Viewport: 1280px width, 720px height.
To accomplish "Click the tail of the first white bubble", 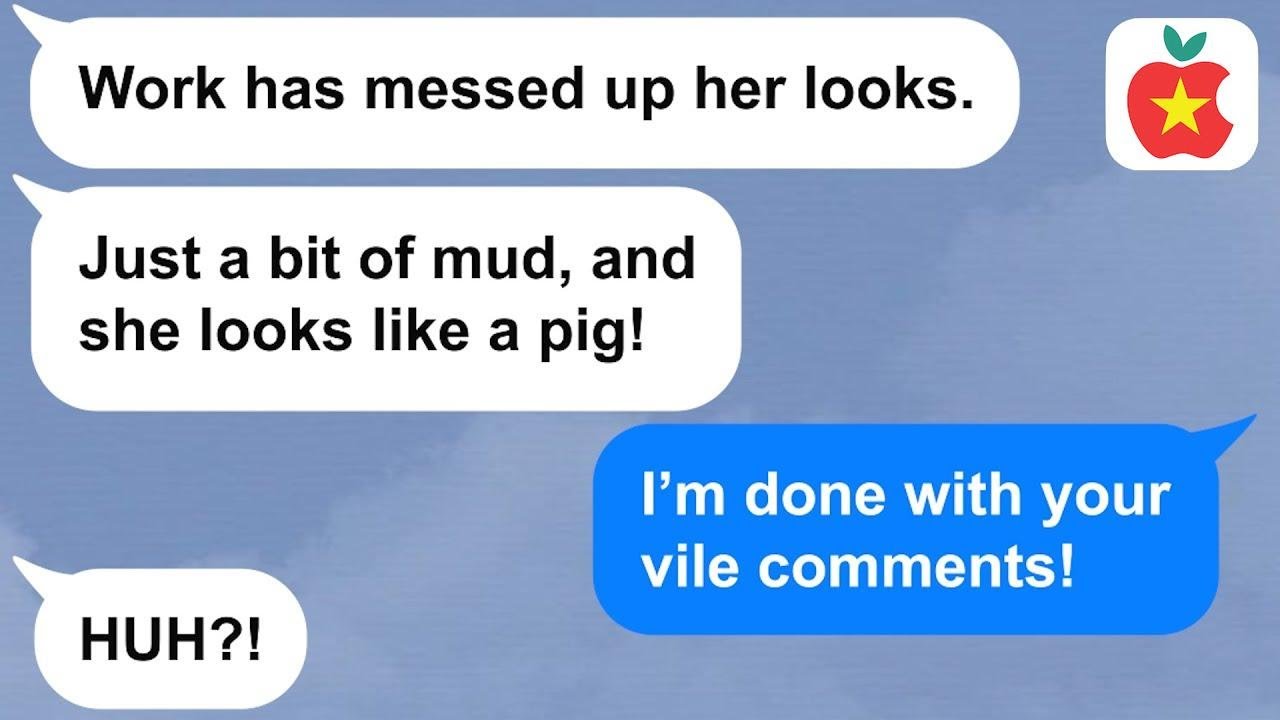I will click(36, 20).
